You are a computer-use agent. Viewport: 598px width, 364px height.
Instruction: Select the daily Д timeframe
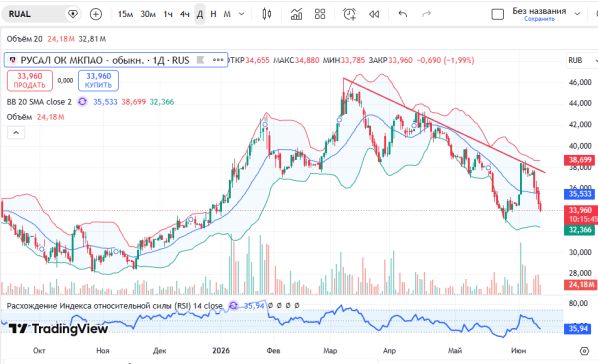pyautogui.click(x=200, y=14)
